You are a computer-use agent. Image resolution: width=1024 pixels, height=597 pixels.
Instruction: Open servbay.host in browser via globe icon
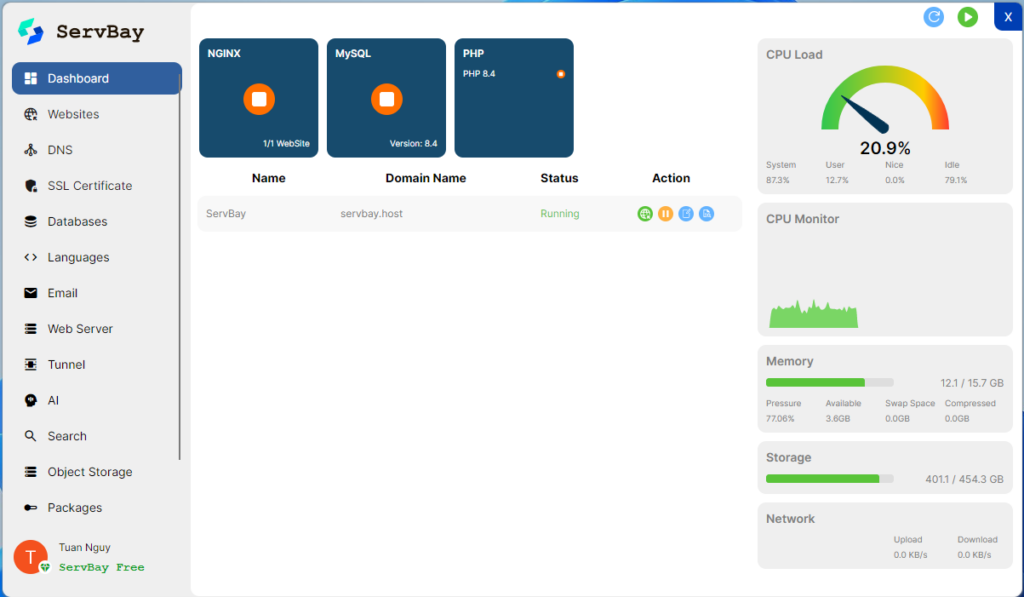[645, 214]
